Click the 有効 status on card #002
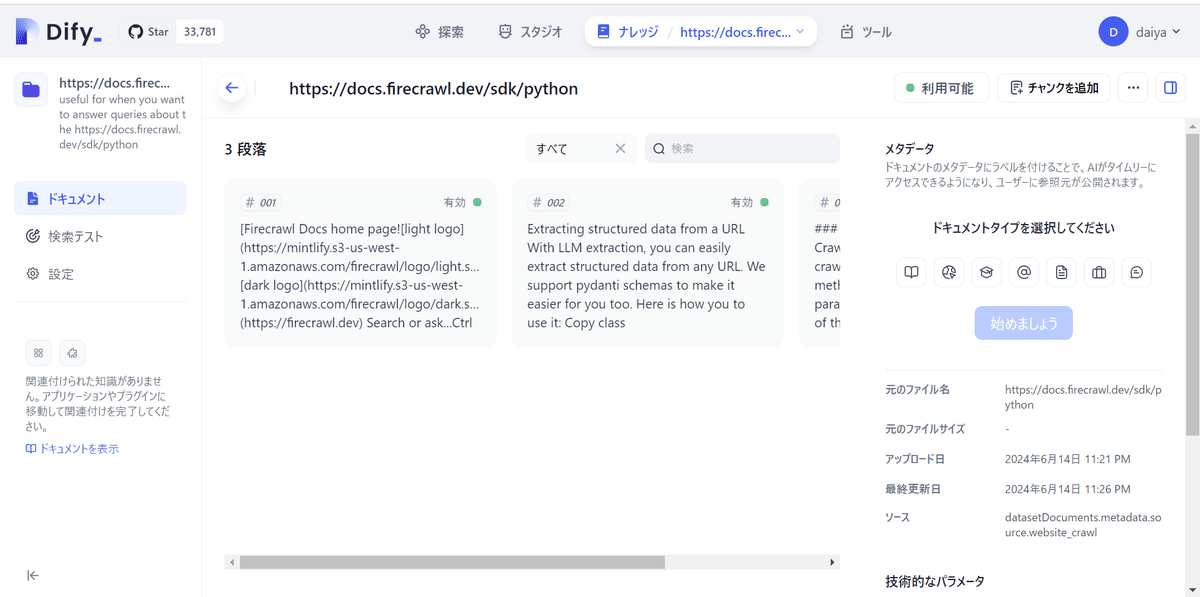This screenshot has width=1200, height=597. [x=750, y=202]
